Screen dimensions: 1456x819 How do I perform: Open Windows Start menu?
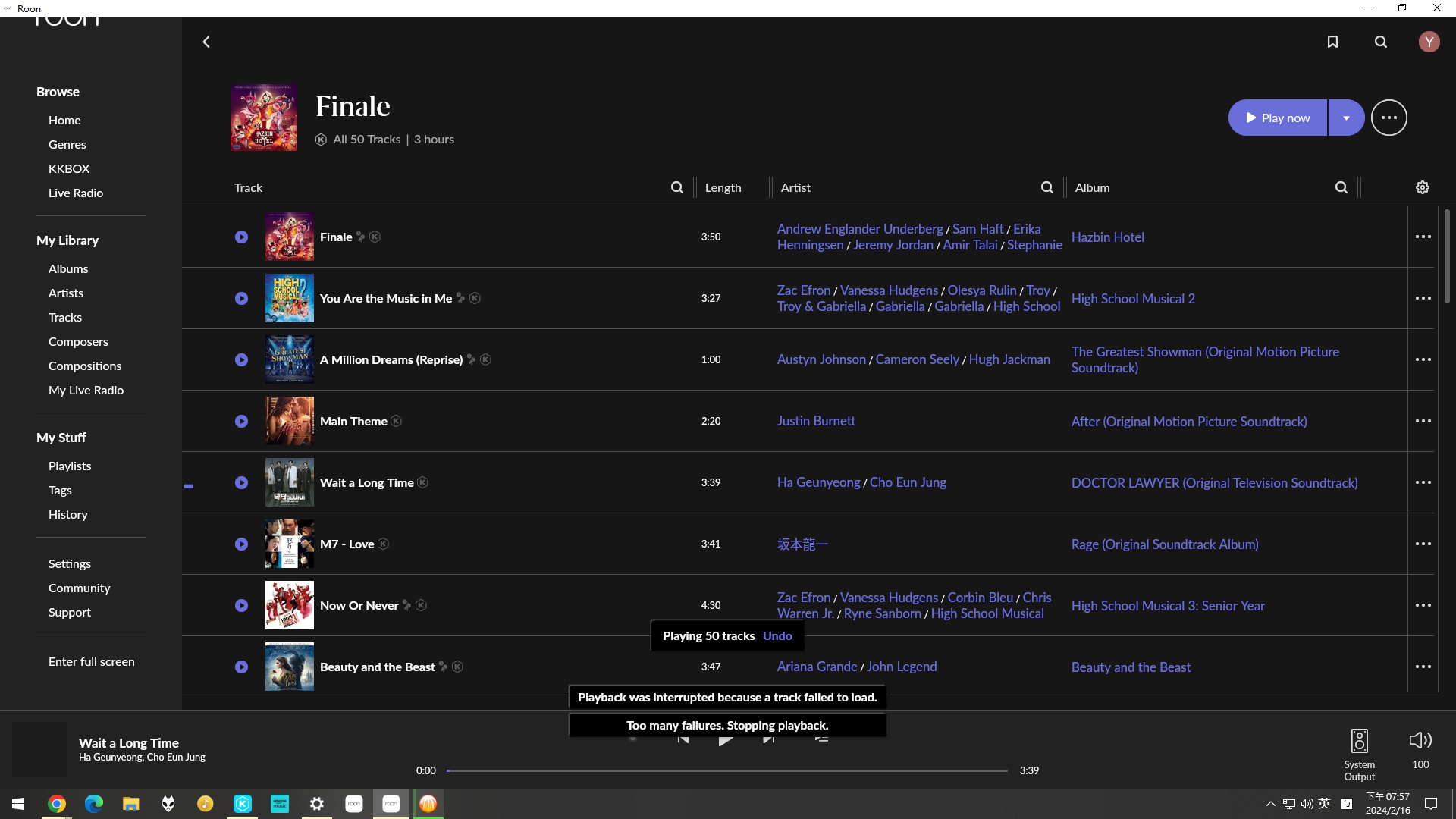tap(18, 804)
